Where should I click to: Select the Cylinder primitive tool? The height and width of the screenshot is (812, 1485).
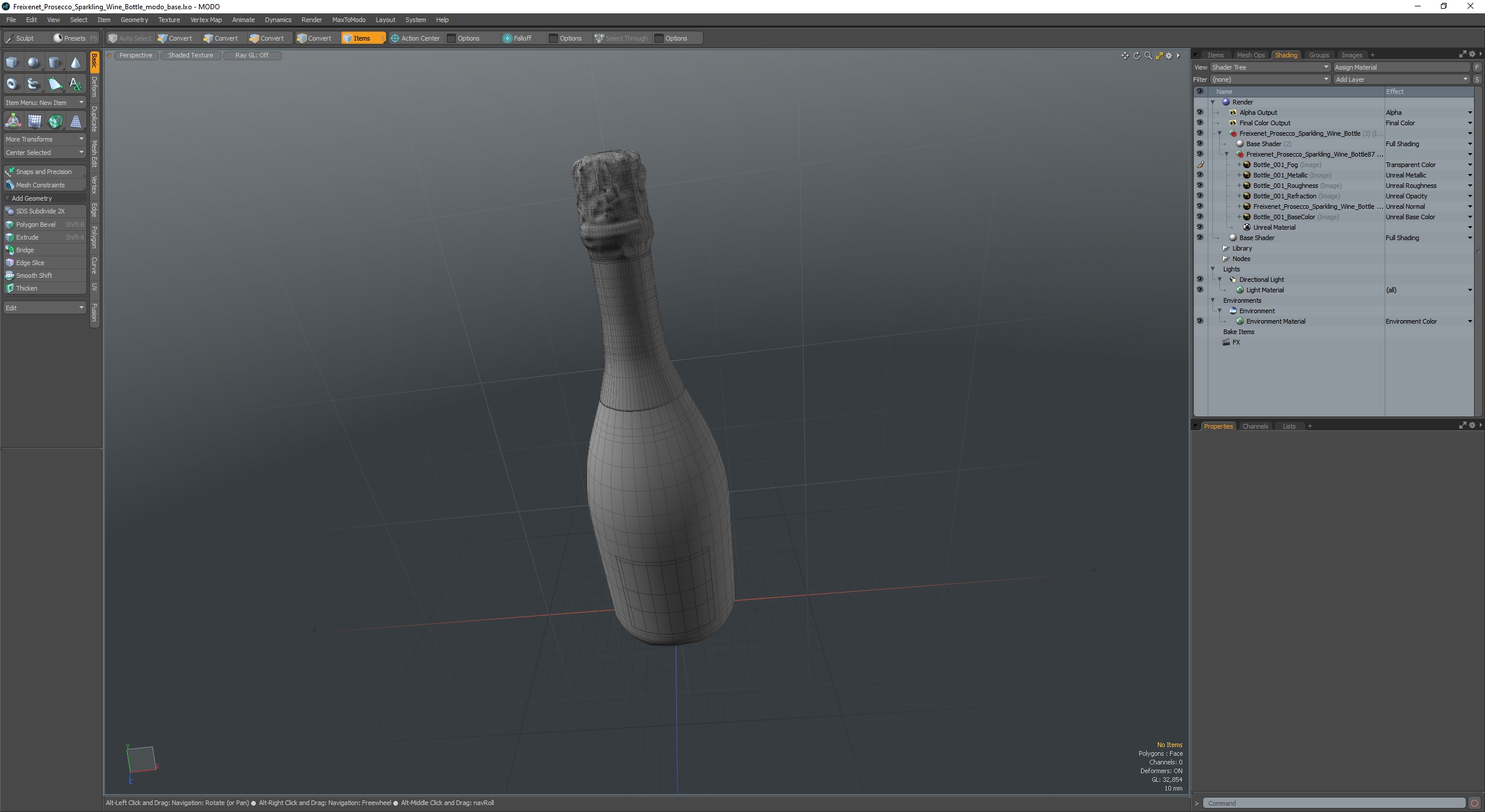[x=55, y=63]
